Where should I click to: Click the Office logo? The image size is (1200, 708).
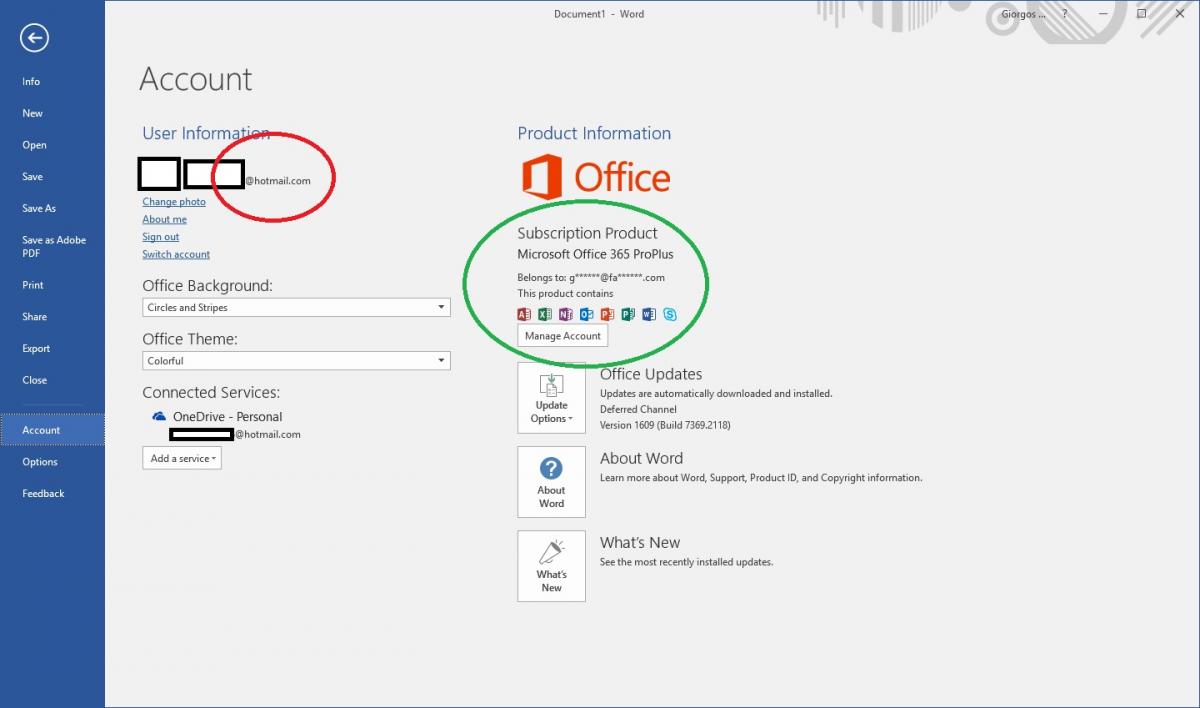596,177
